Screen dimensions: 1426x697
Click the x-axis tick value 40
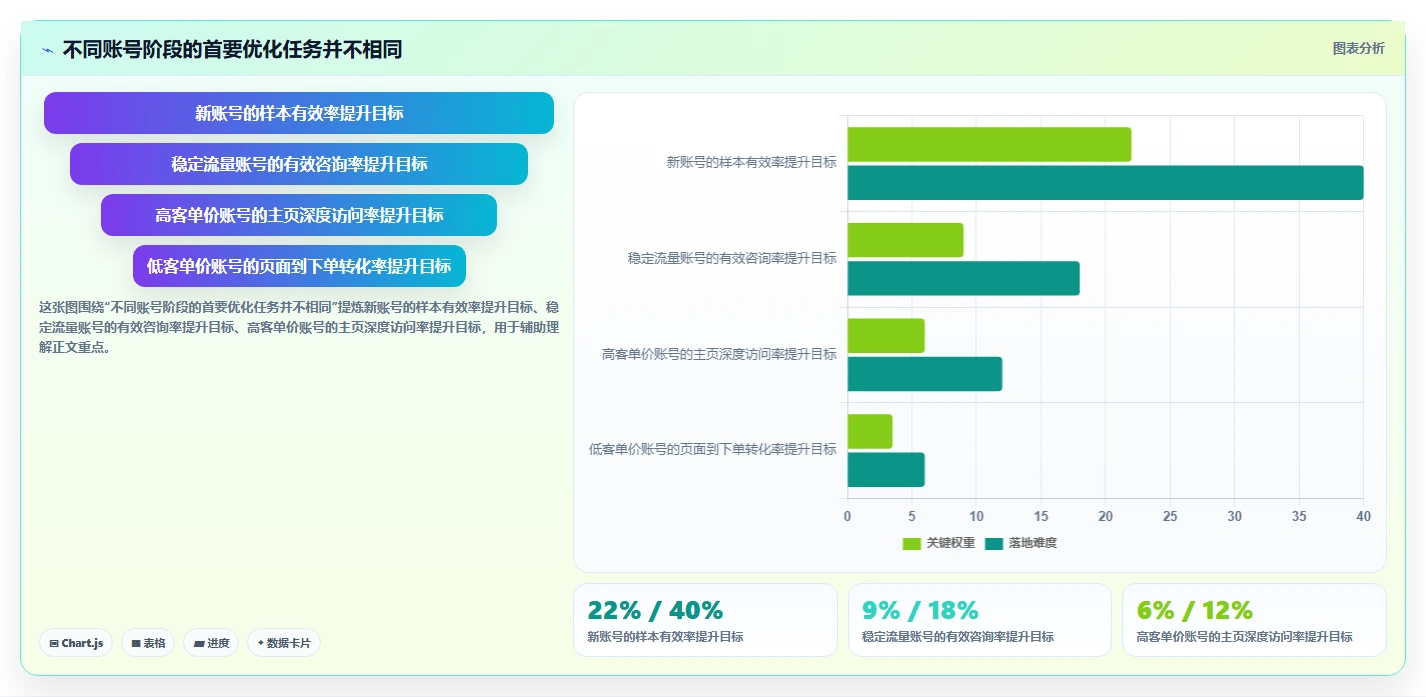click(x=1363, y=516)
